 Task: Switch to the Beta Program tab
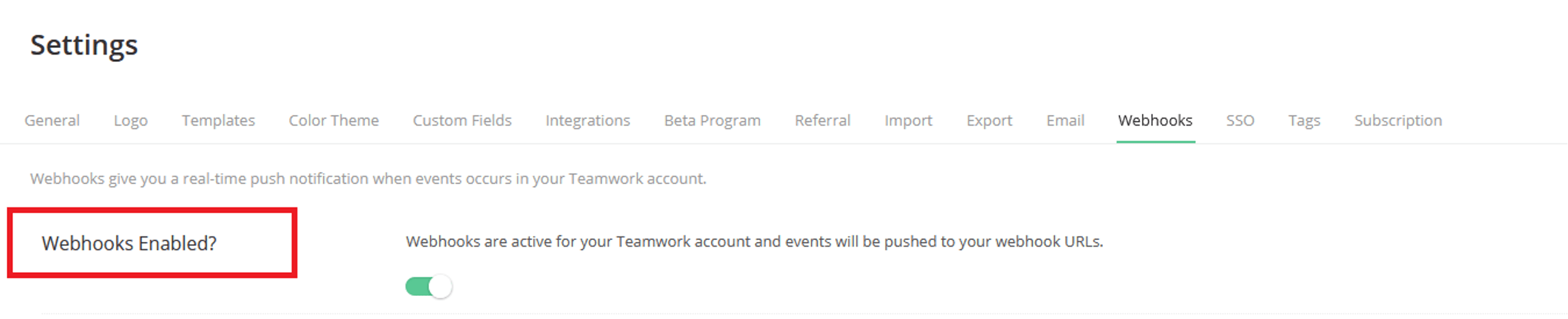pyautogui.click(x=712, y=120)
